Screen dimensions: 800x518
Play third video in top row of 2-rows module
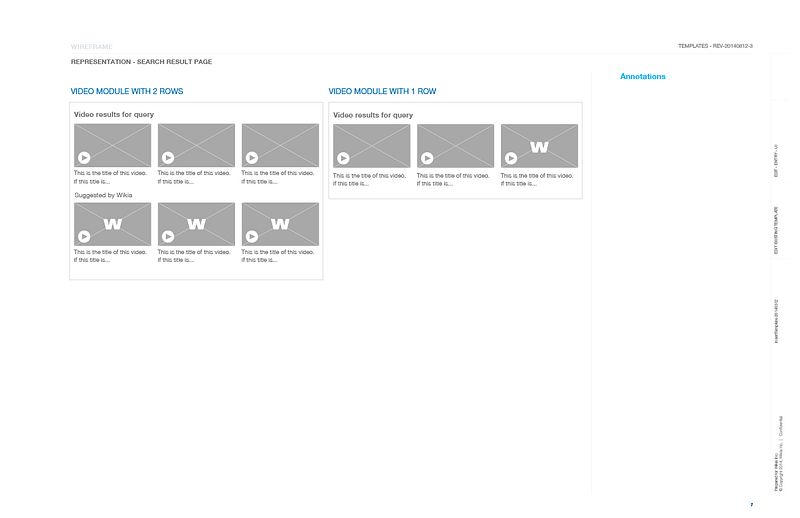252,158
